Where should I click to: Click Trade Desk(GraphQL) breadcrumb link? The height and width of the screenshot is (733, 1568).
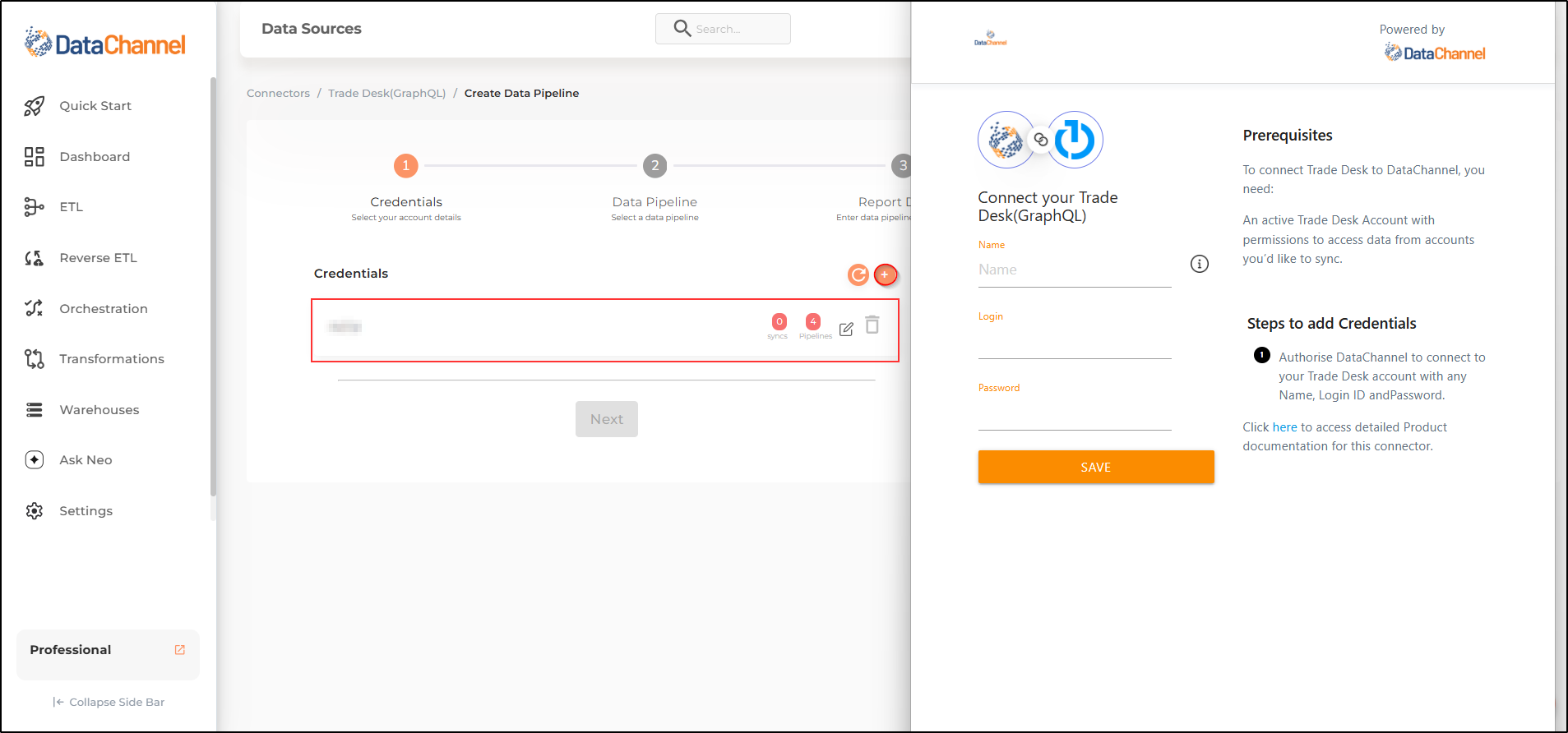[387, 94]
